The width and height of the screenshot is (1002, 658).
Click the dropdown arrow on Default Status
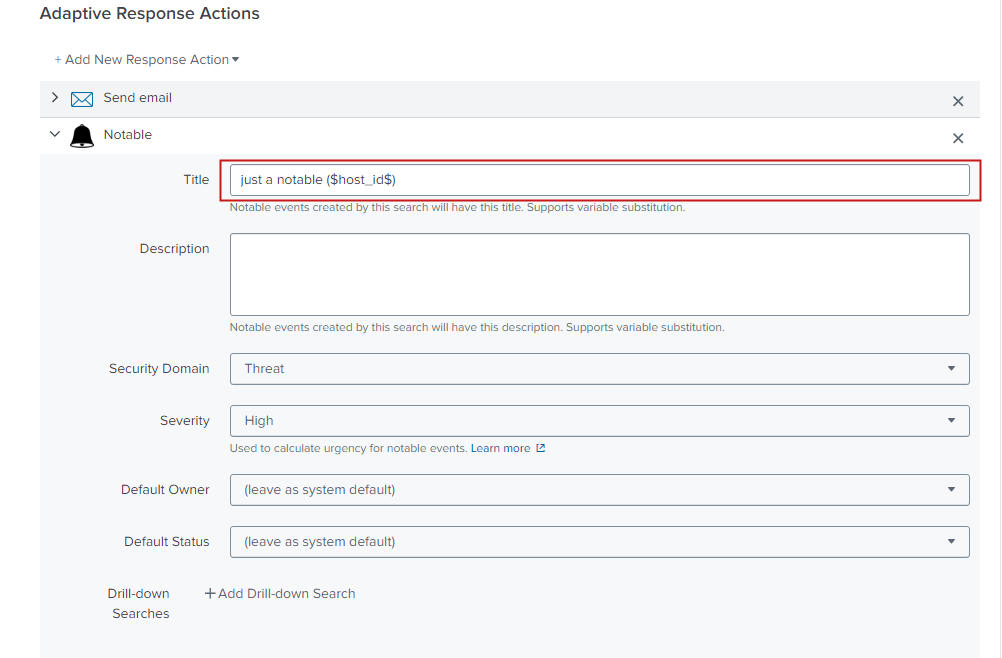(953, 541)
